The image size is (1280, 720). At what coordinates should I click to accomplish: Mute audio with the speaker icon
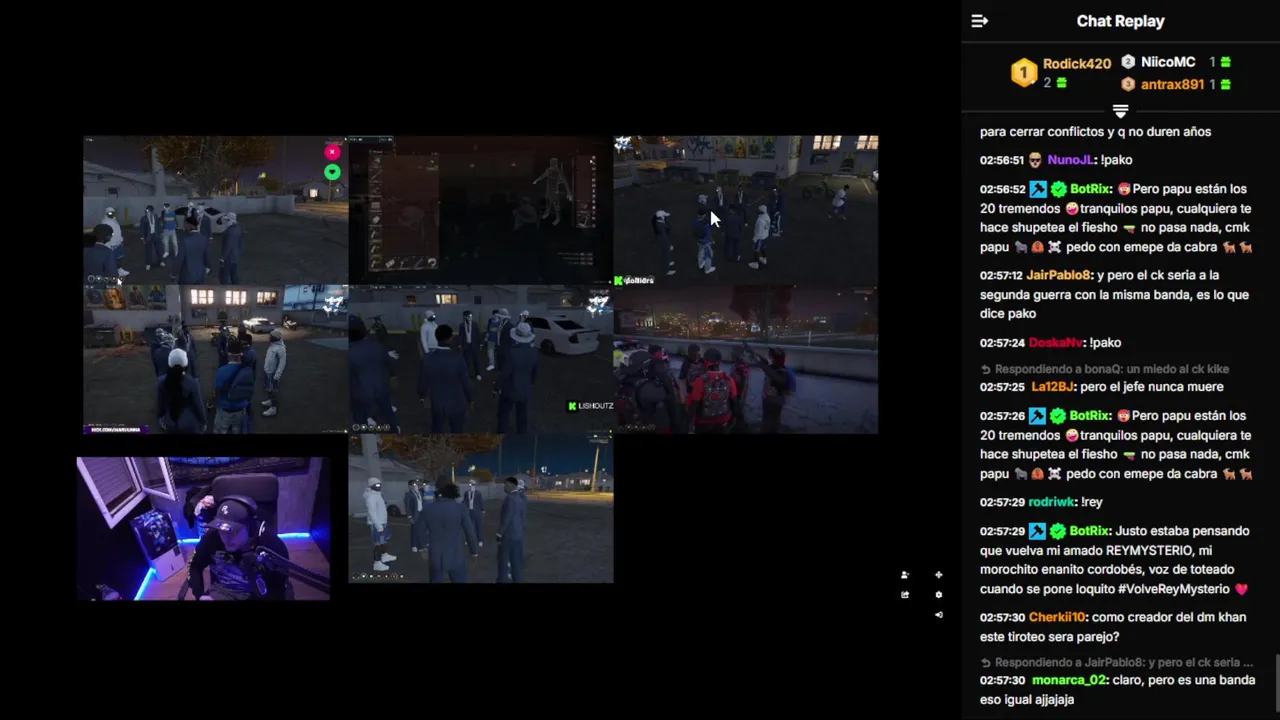click(938, 614)
